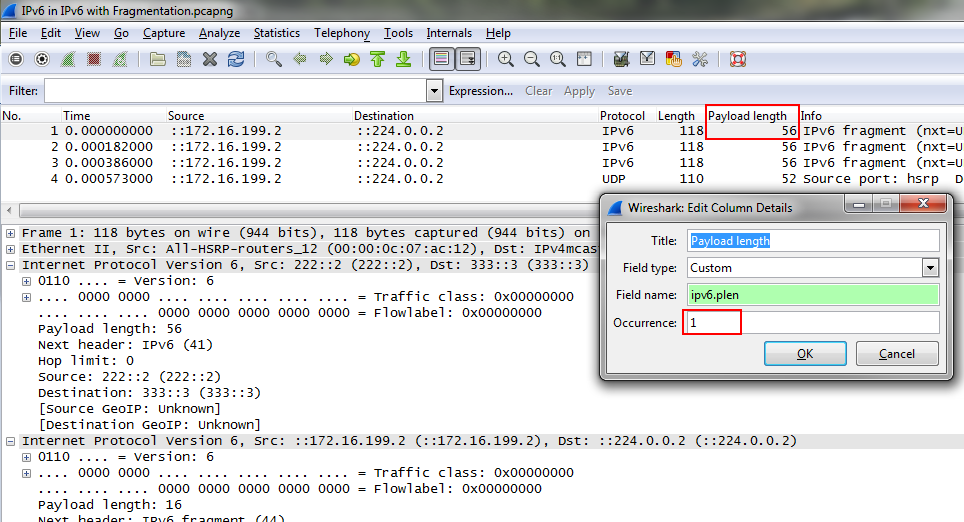964x522 pixels.
Task: Expand outer Traffic class 0x00000000 node
Action: (26, 297)
